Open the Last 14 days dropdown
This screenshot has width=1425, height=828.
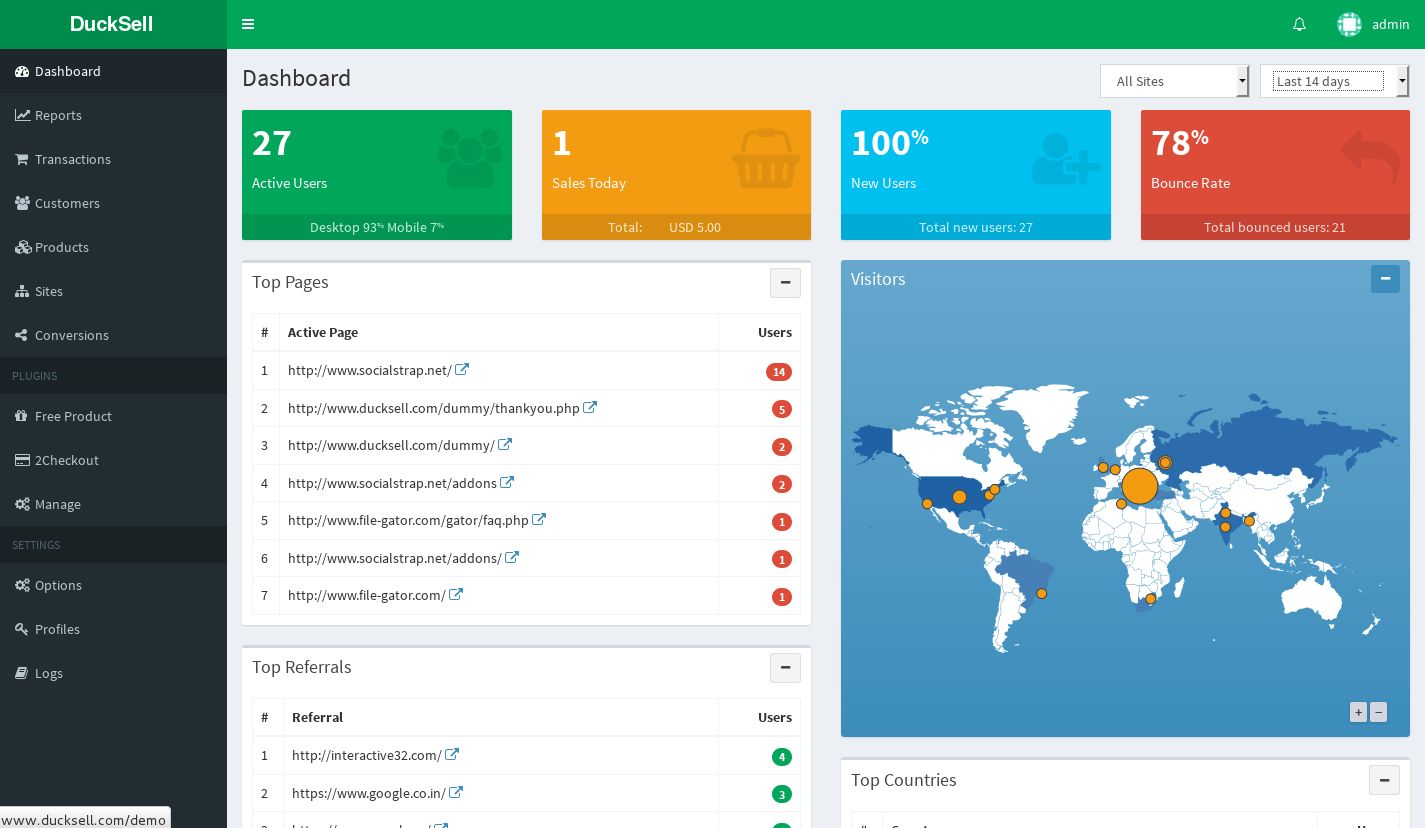[x=1334, y=81]
